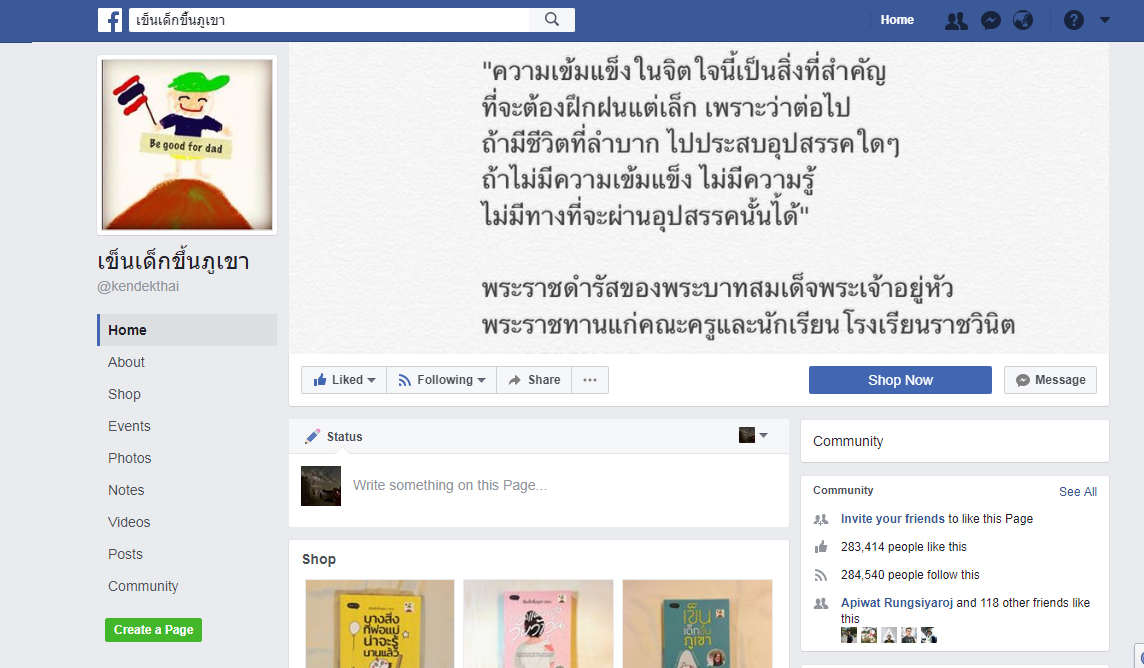Select About in the page sidebar
1144x668 pixels.
point(126,362)
